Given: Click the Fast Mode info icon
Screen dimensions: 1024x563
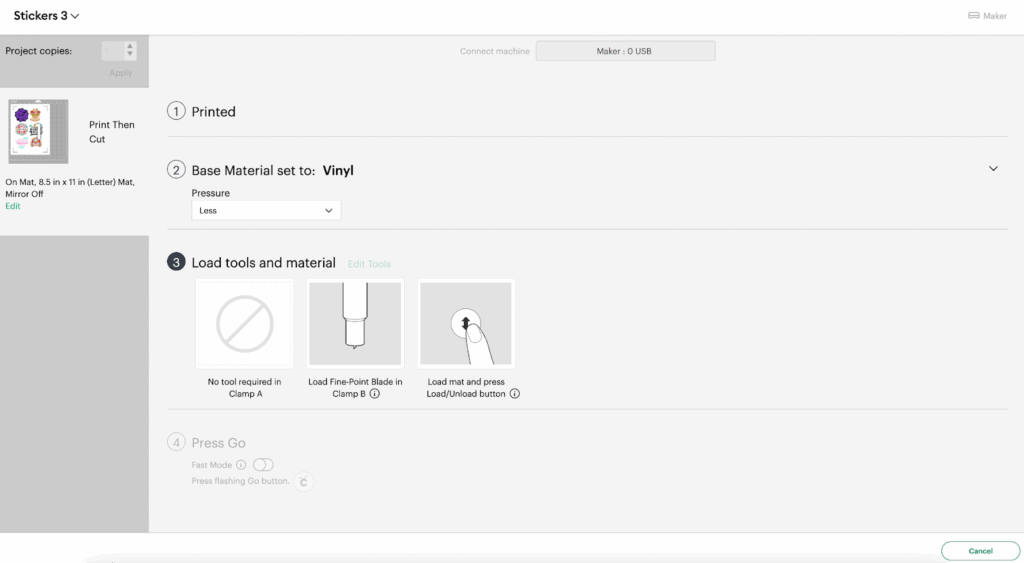Looking at the screenshot, I should [241, 465].
